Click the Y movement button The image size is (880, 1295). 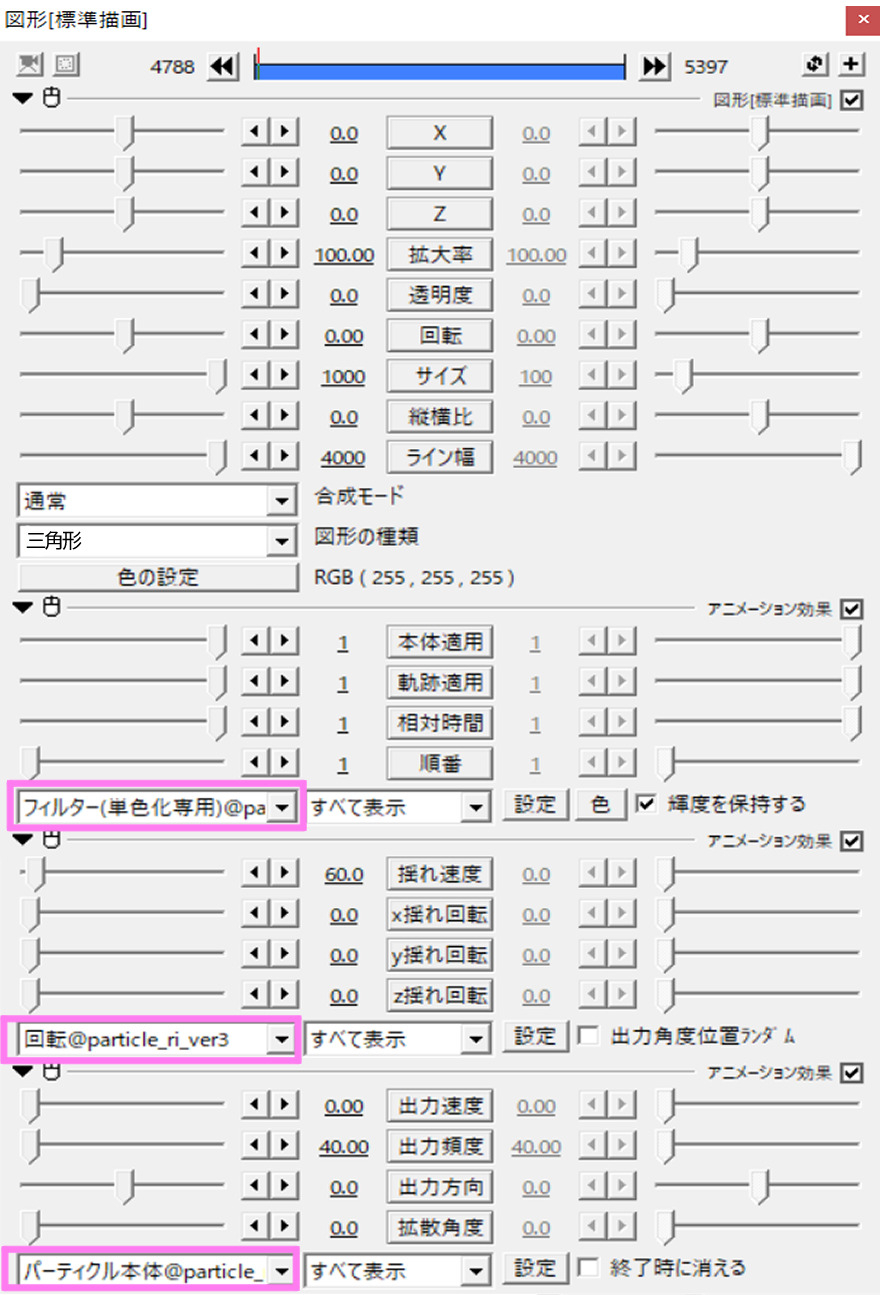[439, 173]
